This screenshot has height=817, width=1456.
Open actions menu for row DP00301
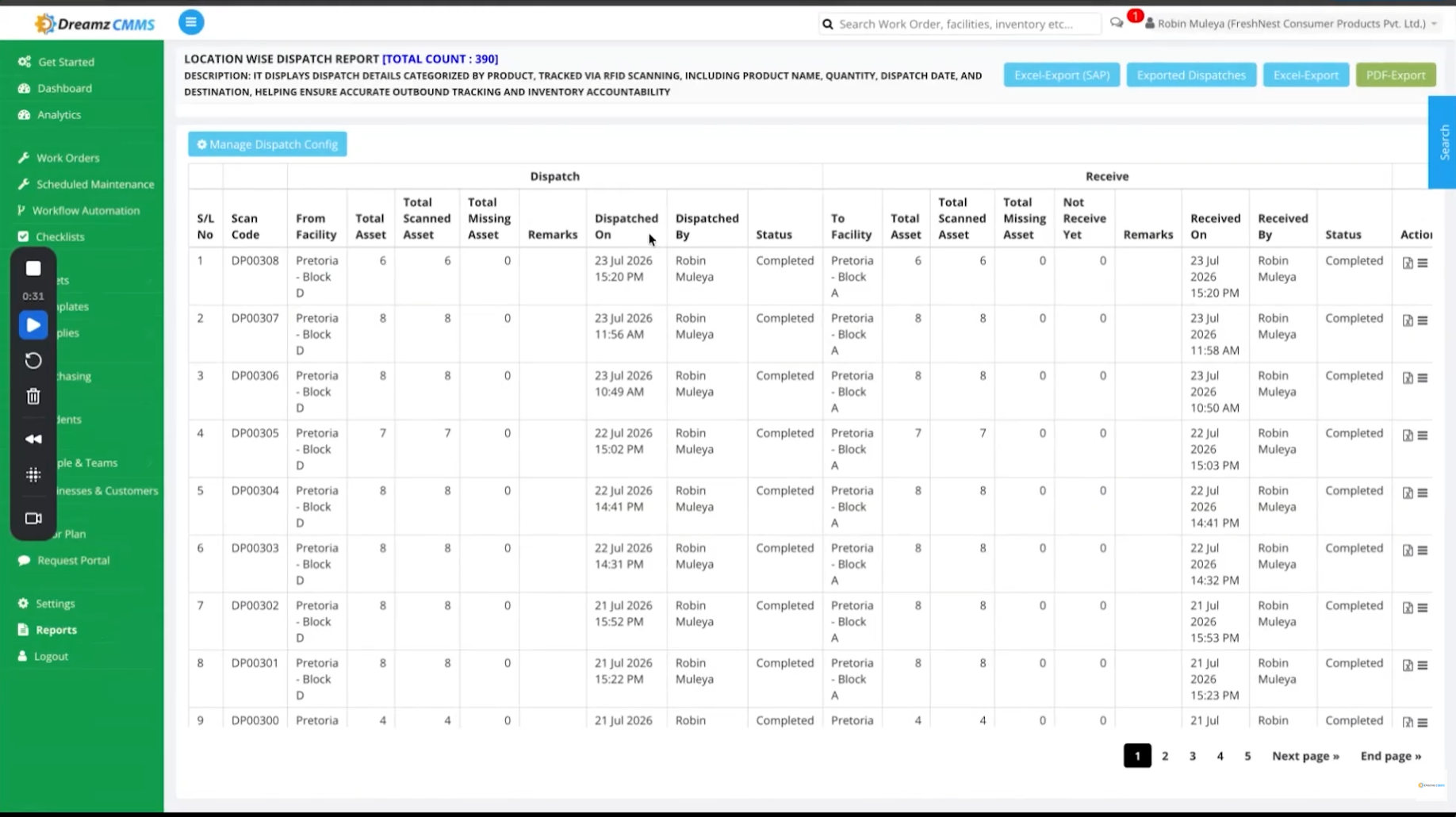coord(1423,665)
